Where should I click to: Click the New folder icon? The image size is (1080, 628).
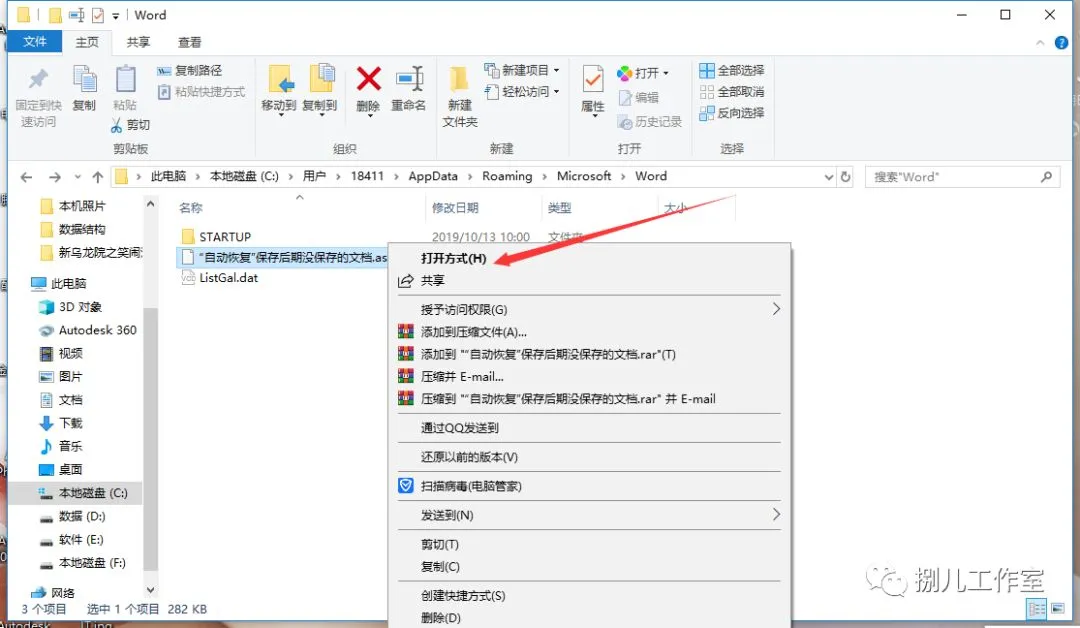(459, 80)
